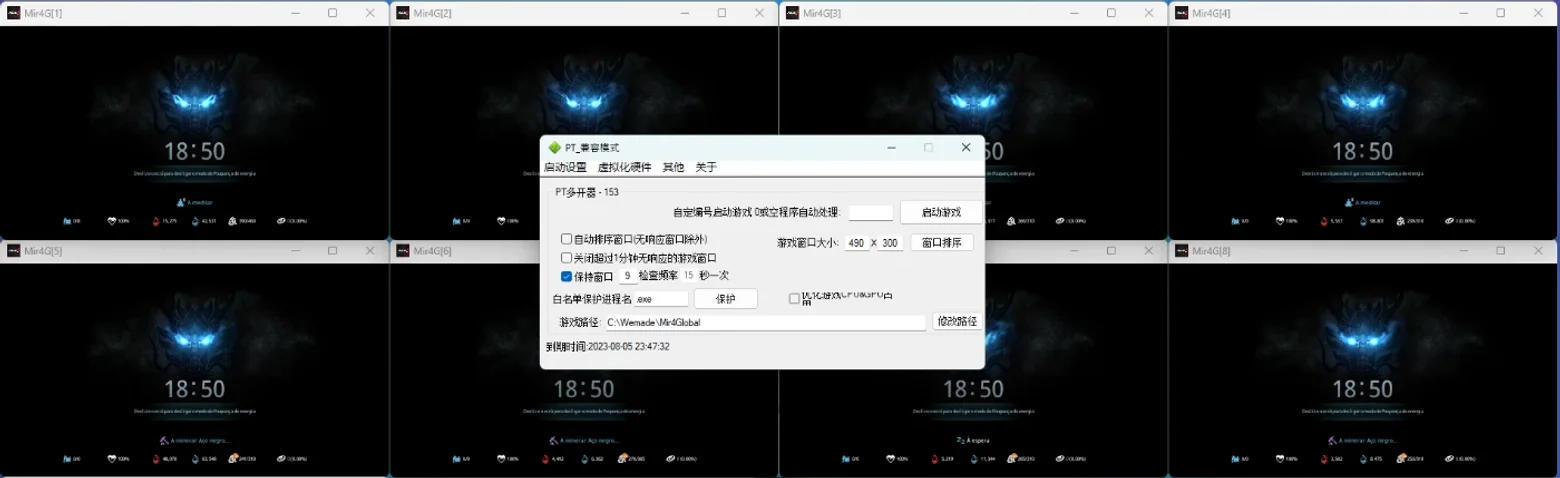This screenshot has width=1560, height=478.
Task: Click the red HP potion icon in Mir4G[8]
Action: pyautogui.click(x=1323, y=459)
